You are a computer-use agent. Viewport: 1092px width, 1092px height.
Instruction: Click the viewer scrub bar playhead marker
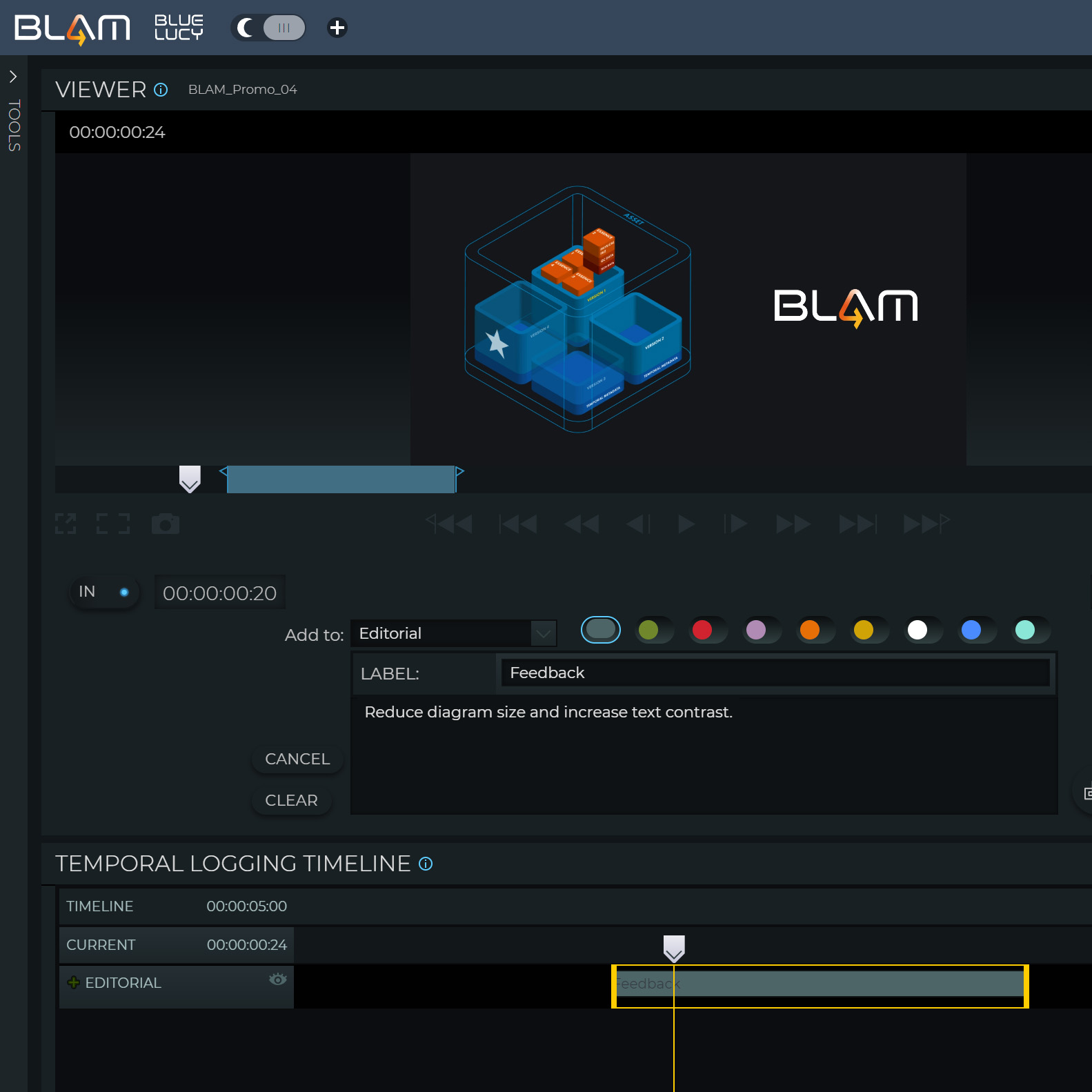(x=190, y=478)
